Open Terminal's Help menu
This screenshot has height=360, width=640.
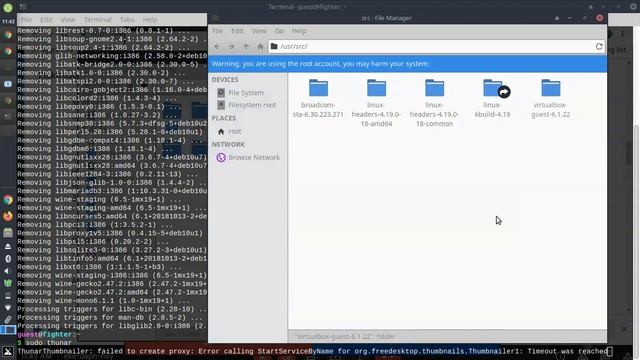[150, 20]
